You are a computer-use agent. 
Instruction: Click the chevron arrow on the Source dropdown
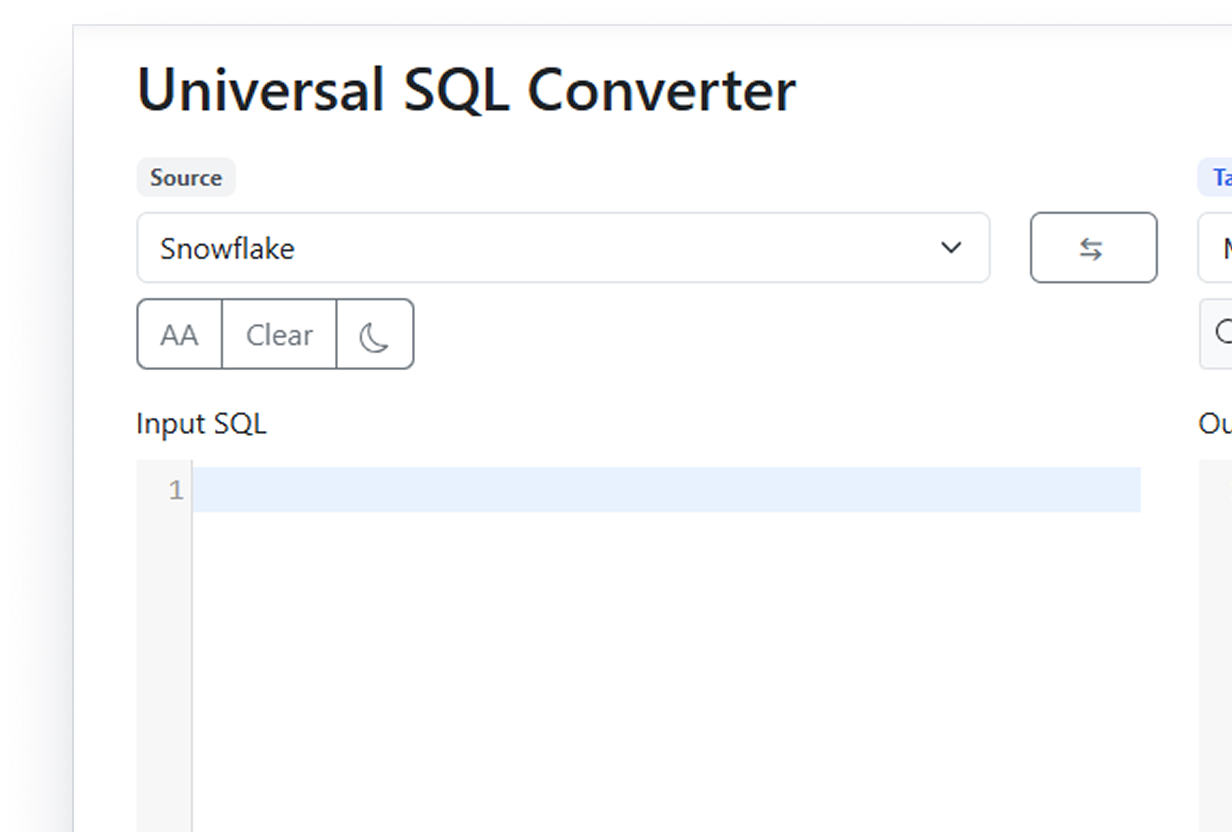point(951,248)
